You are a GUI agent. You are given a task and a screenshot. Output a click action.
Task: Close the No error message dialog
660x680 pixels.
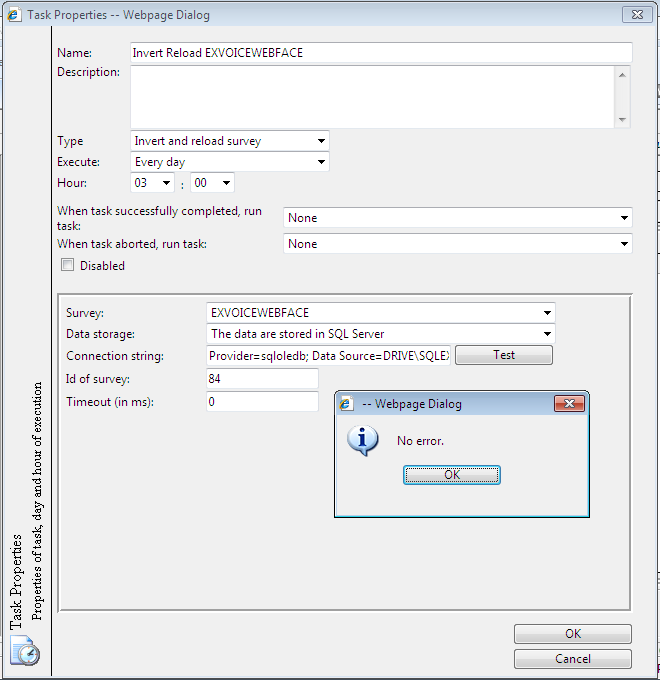[x=570, y=404]
